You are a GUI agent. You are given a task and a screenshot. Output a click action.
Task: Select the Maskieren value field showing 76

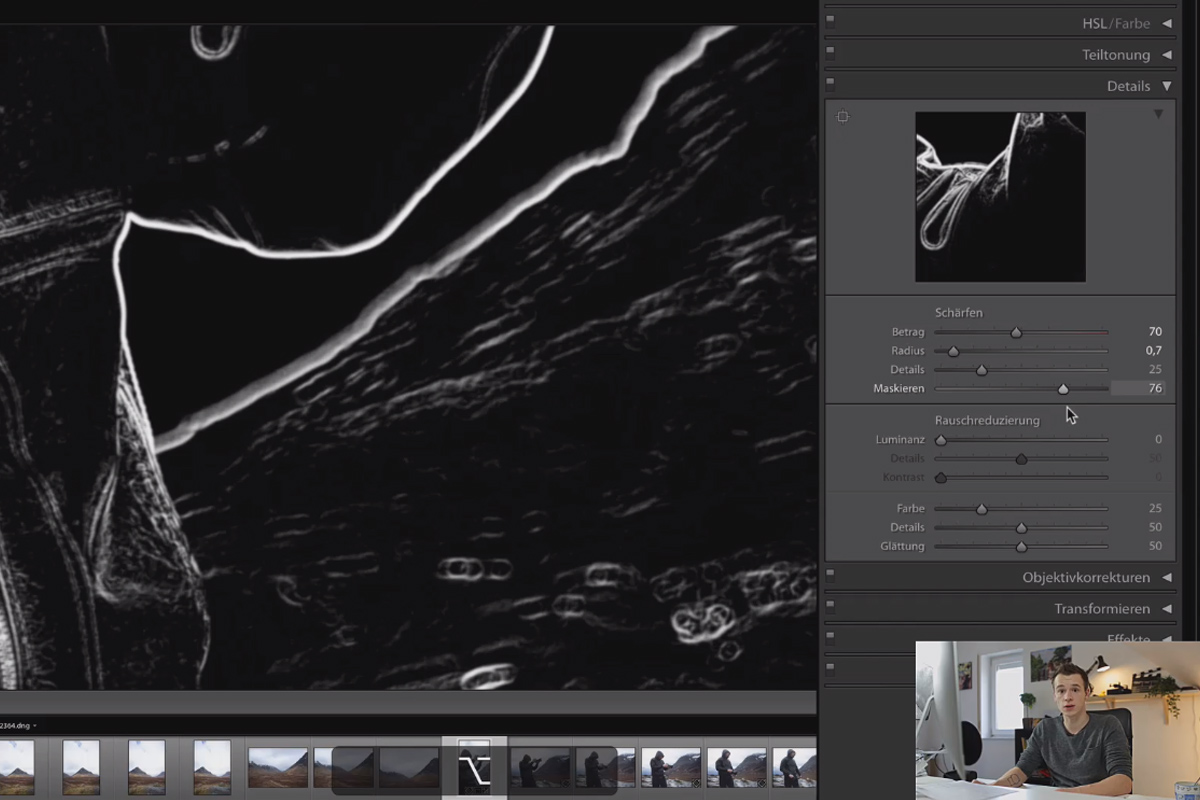pyautogui.click(x=1139, y=389)
